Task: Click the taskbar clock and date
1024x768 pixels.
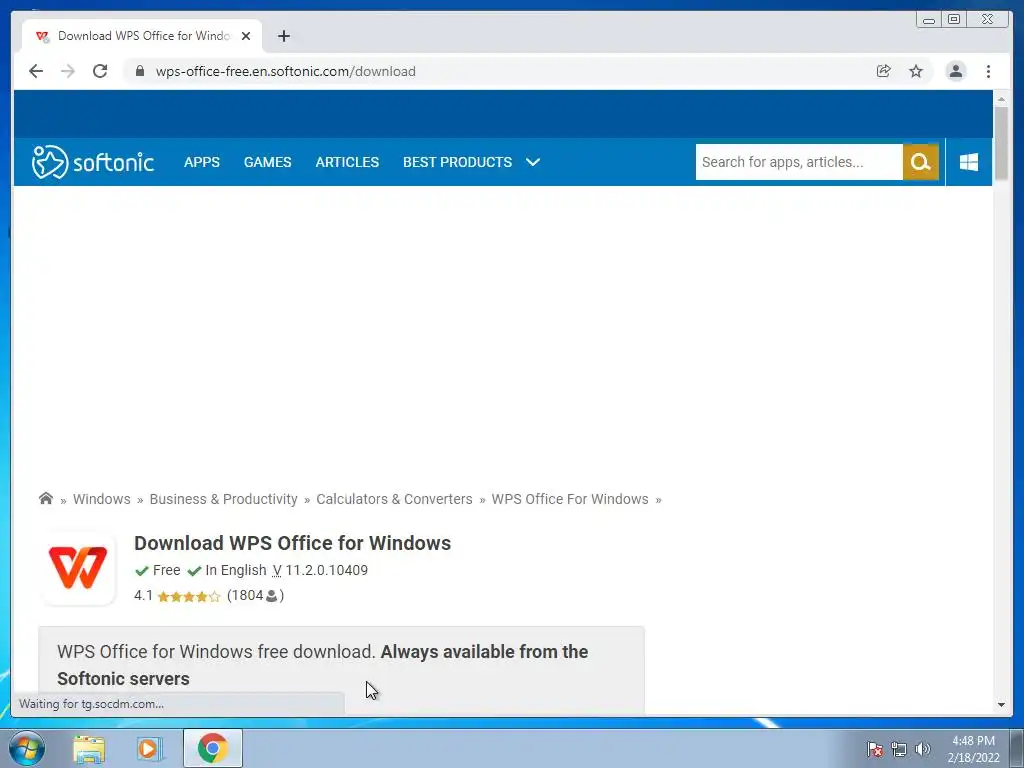Action: (x=973, y=749)
